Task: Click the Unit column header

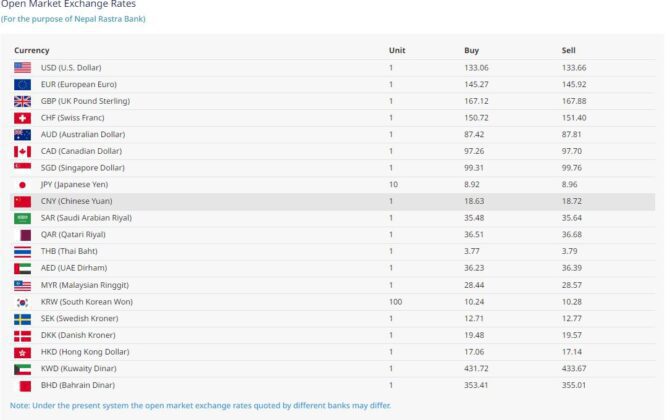Action: coord(397,50)
